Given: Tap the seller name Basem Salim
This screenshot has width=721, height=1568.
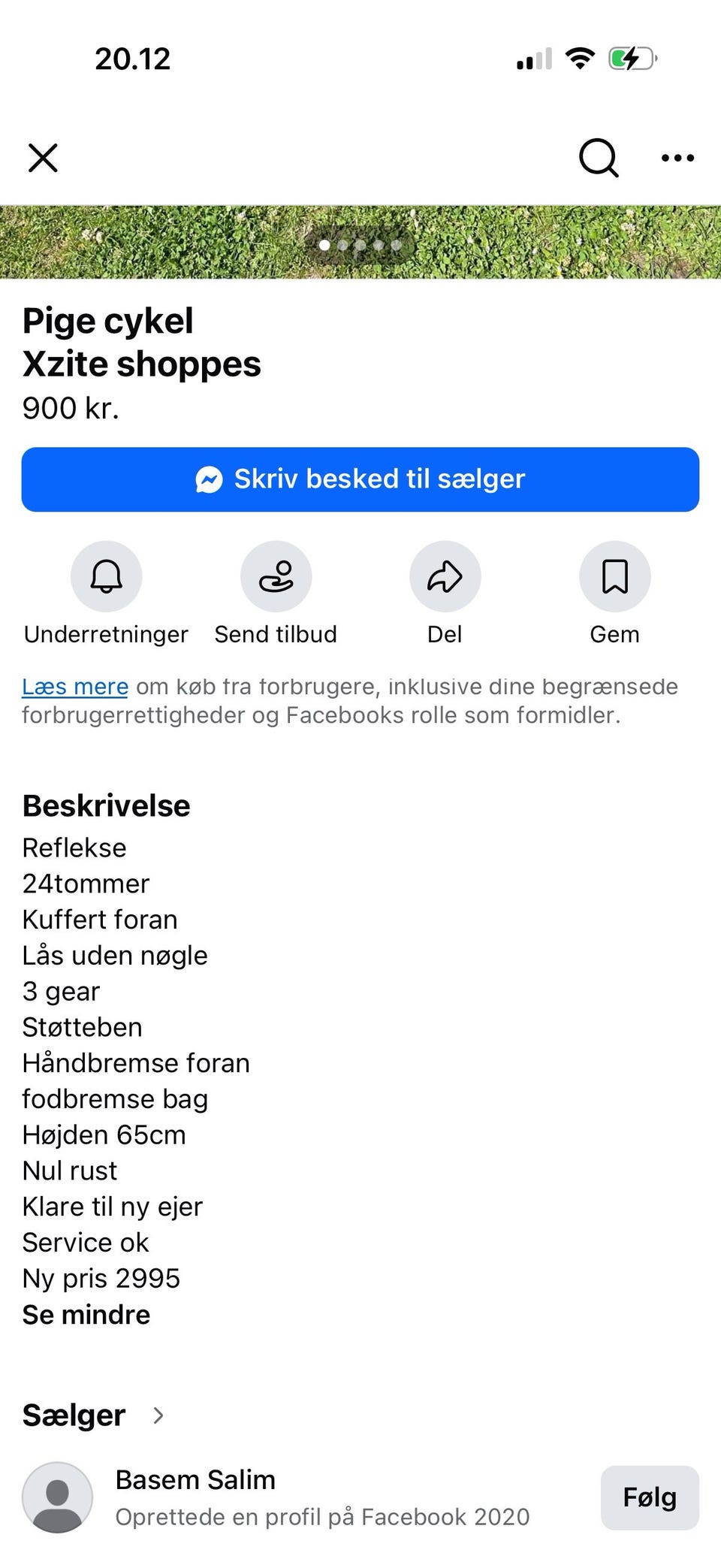Looking at the screenshot, I should pyautogui.click(x=195, y=1479).
